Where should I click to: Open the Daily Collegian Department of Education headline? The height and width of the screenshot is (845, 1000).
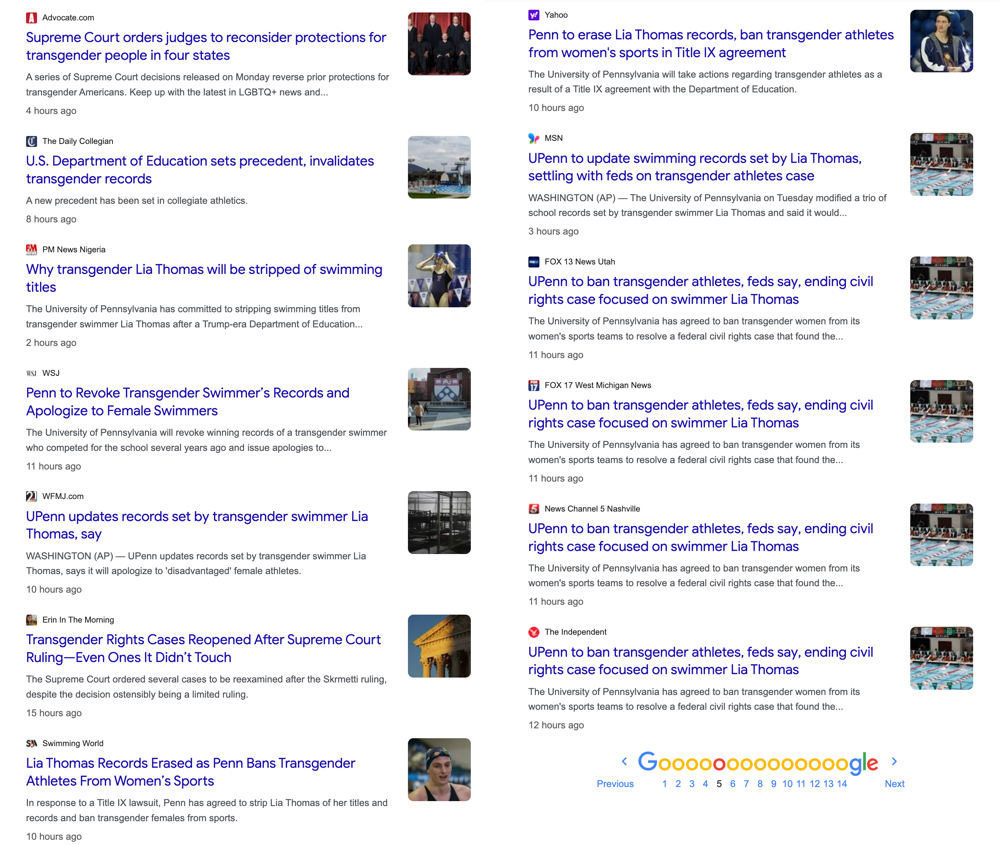pyautogui.click(x=200, y=170)
